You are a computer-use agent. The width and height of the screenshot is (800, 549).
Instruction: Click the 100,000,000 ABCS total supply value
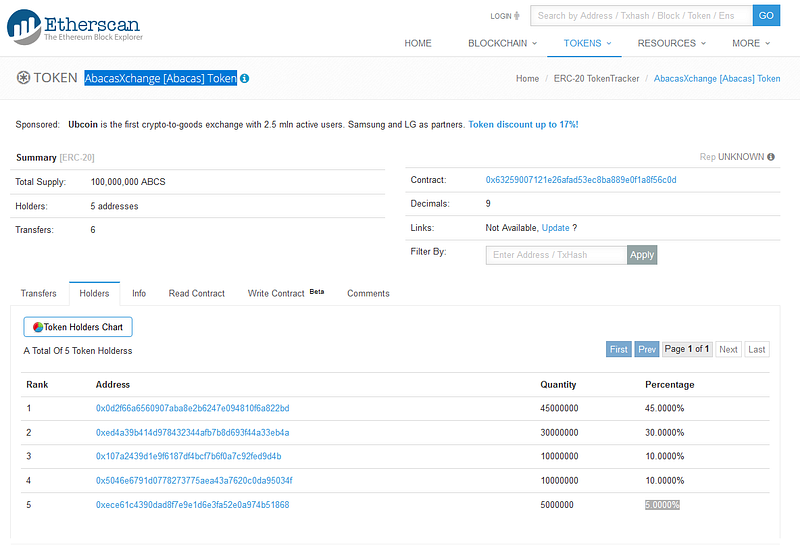[128, 182]
